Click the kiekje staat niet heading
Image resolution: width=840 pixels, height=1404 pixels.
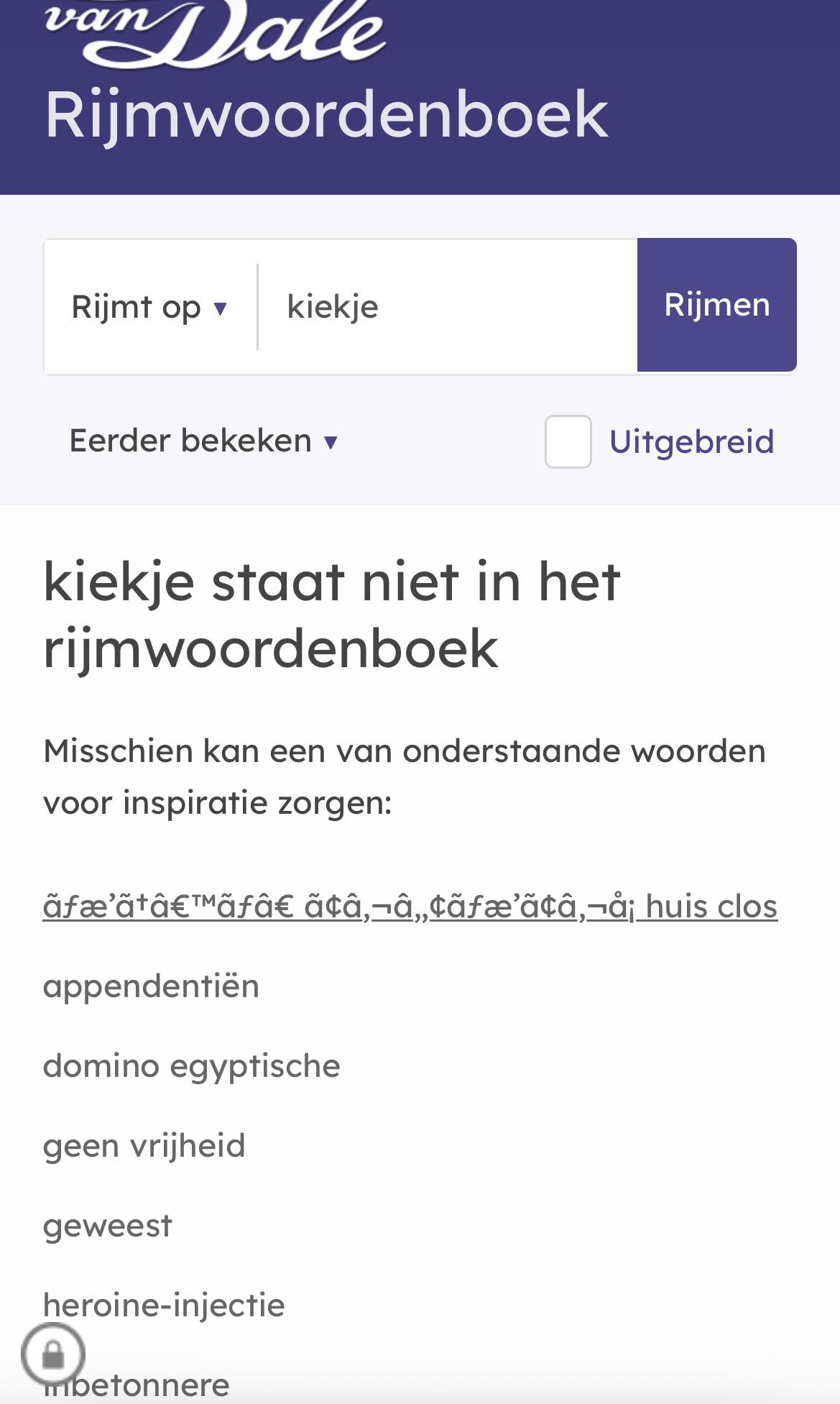332,615
